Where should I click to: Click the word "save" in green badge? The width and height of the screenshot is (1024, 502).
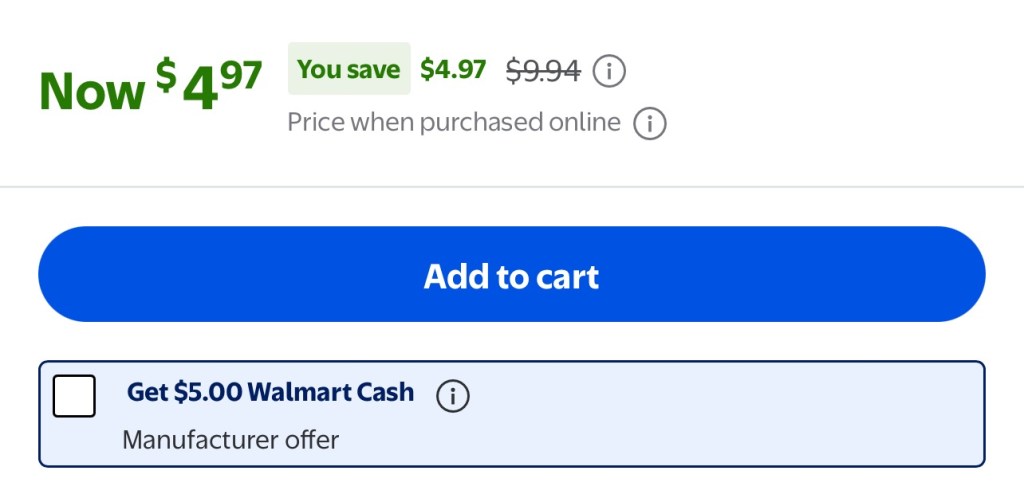click(x=373, y=69)
